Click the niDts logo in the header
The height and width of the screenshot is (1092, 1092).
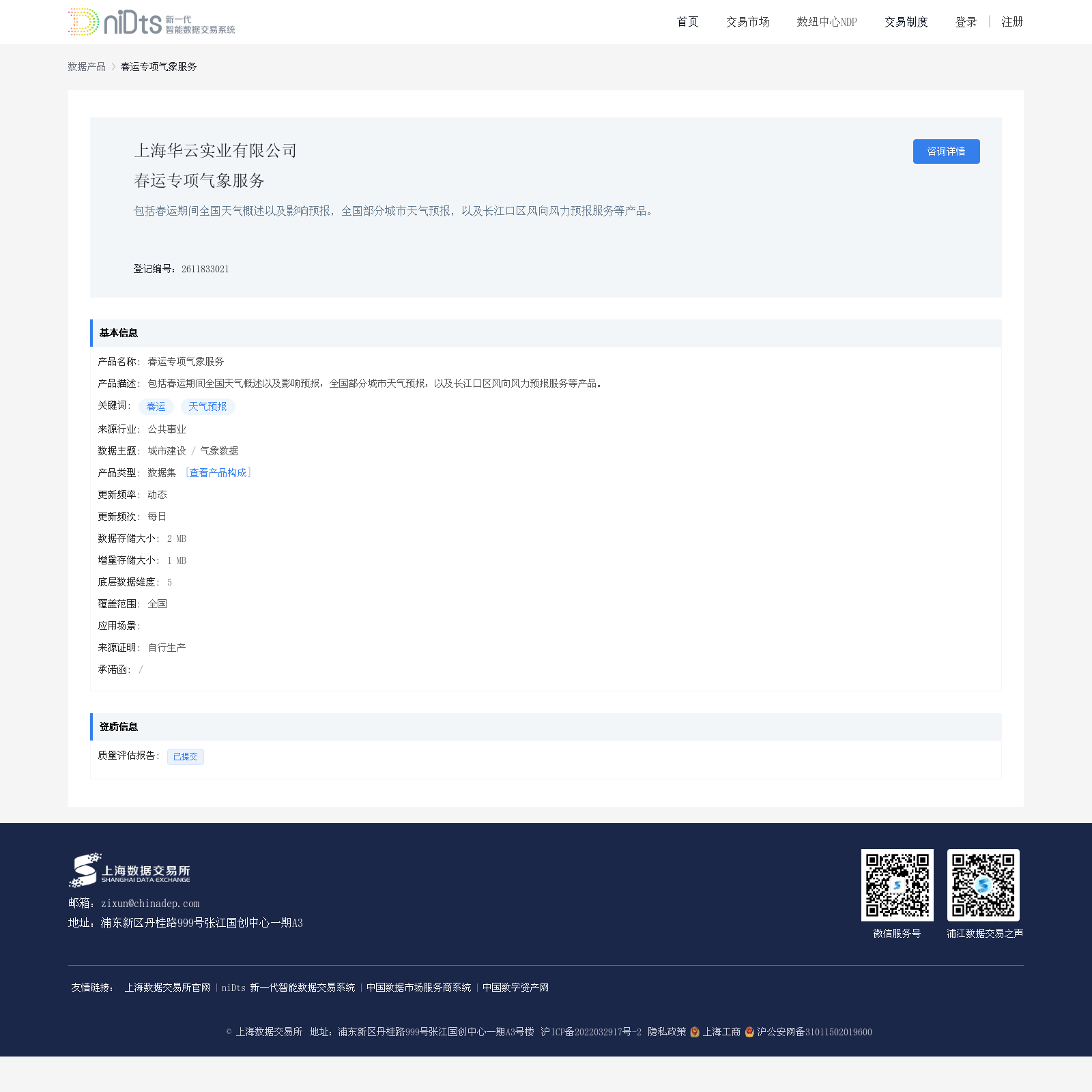pos(152,22)
